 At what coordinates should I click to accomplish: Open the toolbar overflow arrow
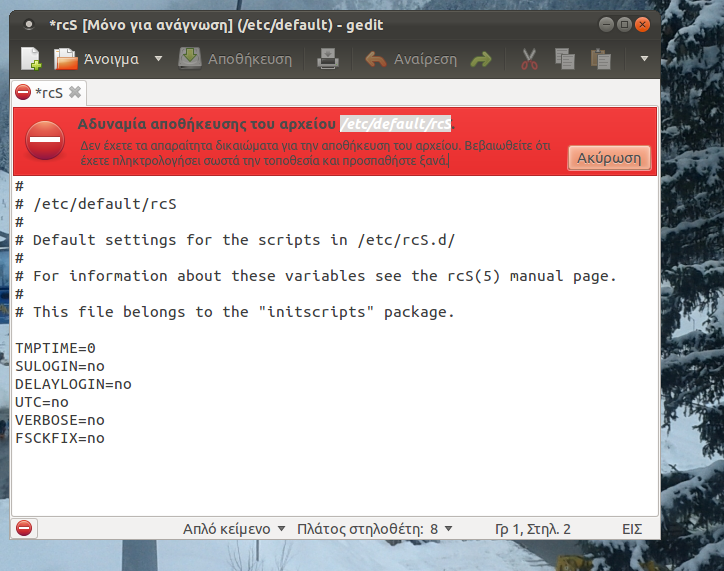click(x=644, y=59)
